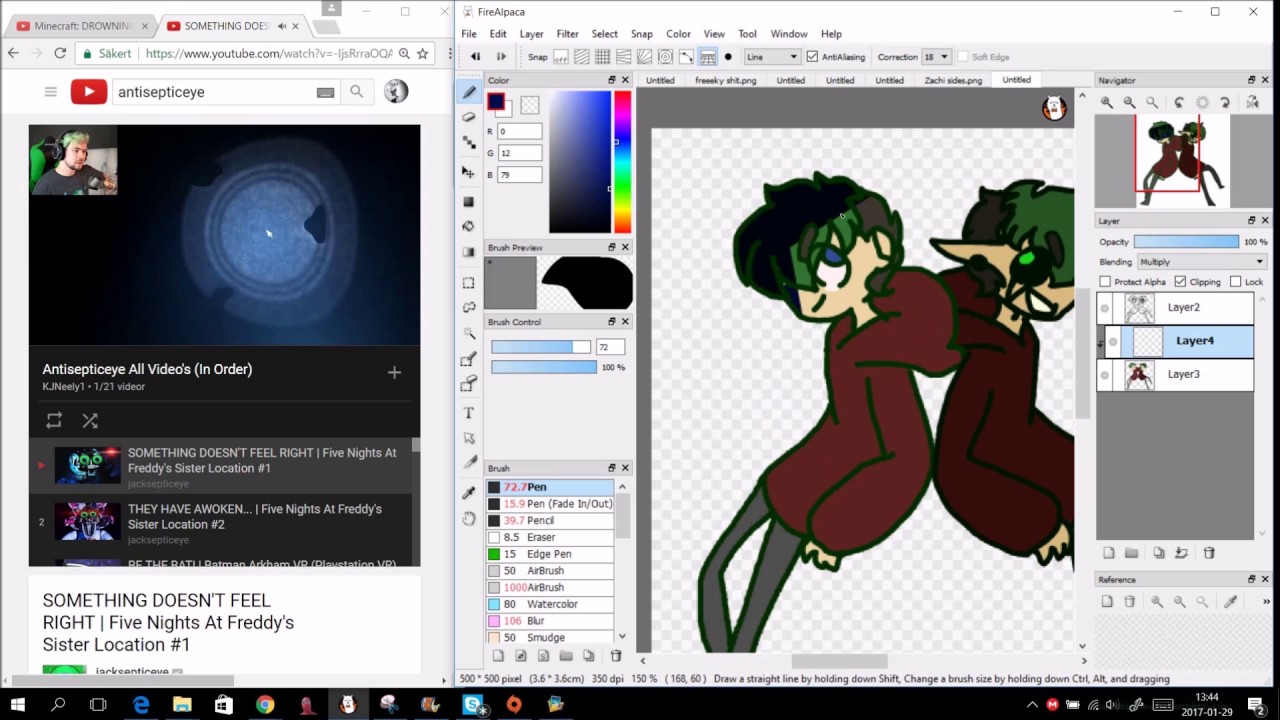Hide Layer2 using its visibility toggle
This screenshot has width=1280, height=720.
coord(1105,308)
